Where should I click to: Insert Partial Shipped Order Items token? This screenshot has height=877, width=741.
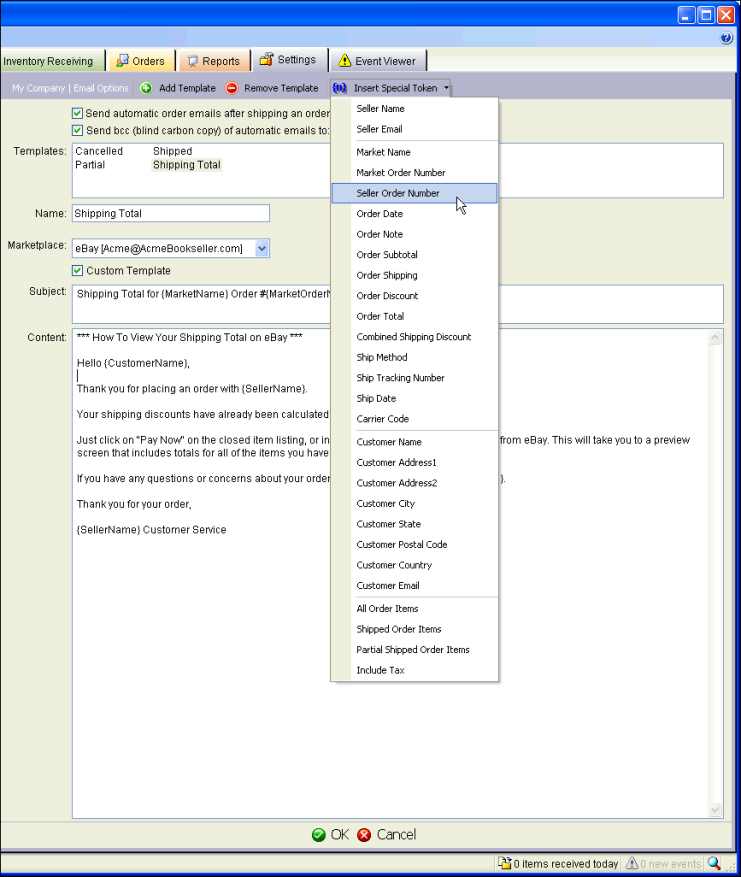click(414, 650)
